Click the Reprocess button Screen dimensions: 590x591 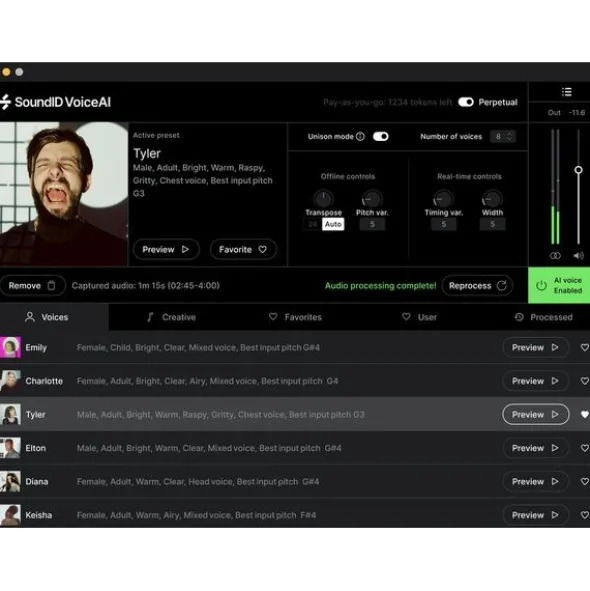click(x=477, y=286)
